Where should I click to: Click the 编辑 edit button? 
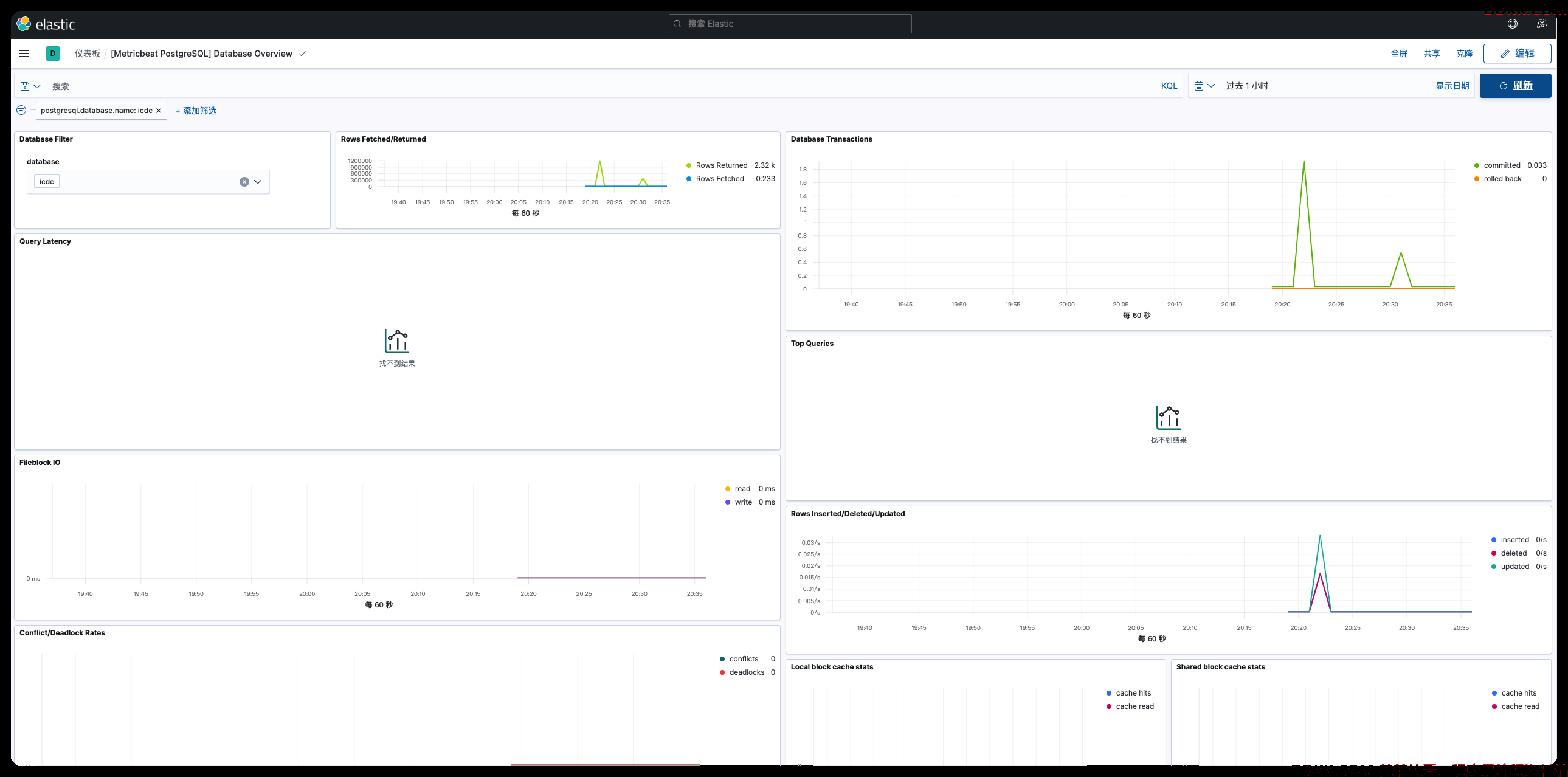(1517, 54)
